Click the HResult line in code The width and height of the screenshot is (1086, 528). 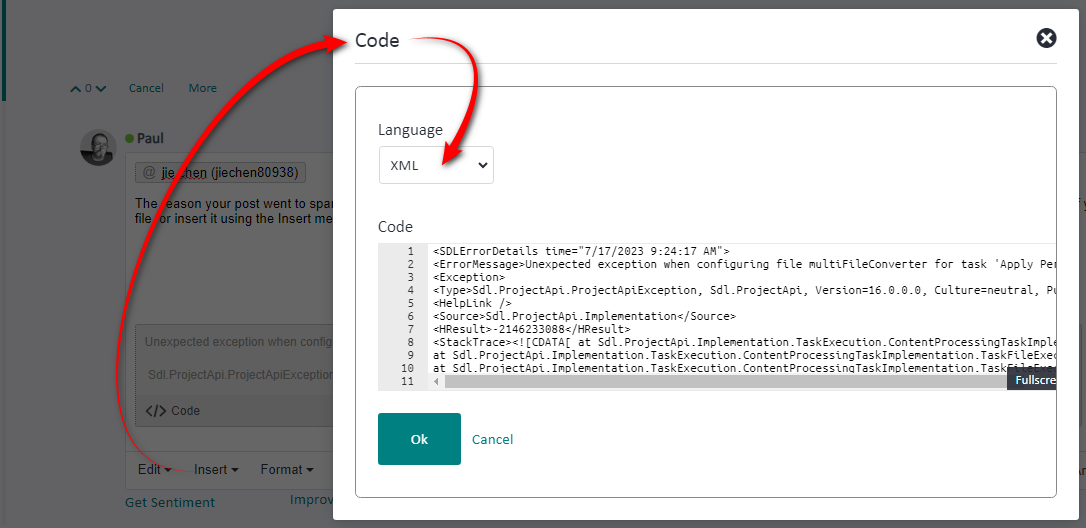[531, 329]
